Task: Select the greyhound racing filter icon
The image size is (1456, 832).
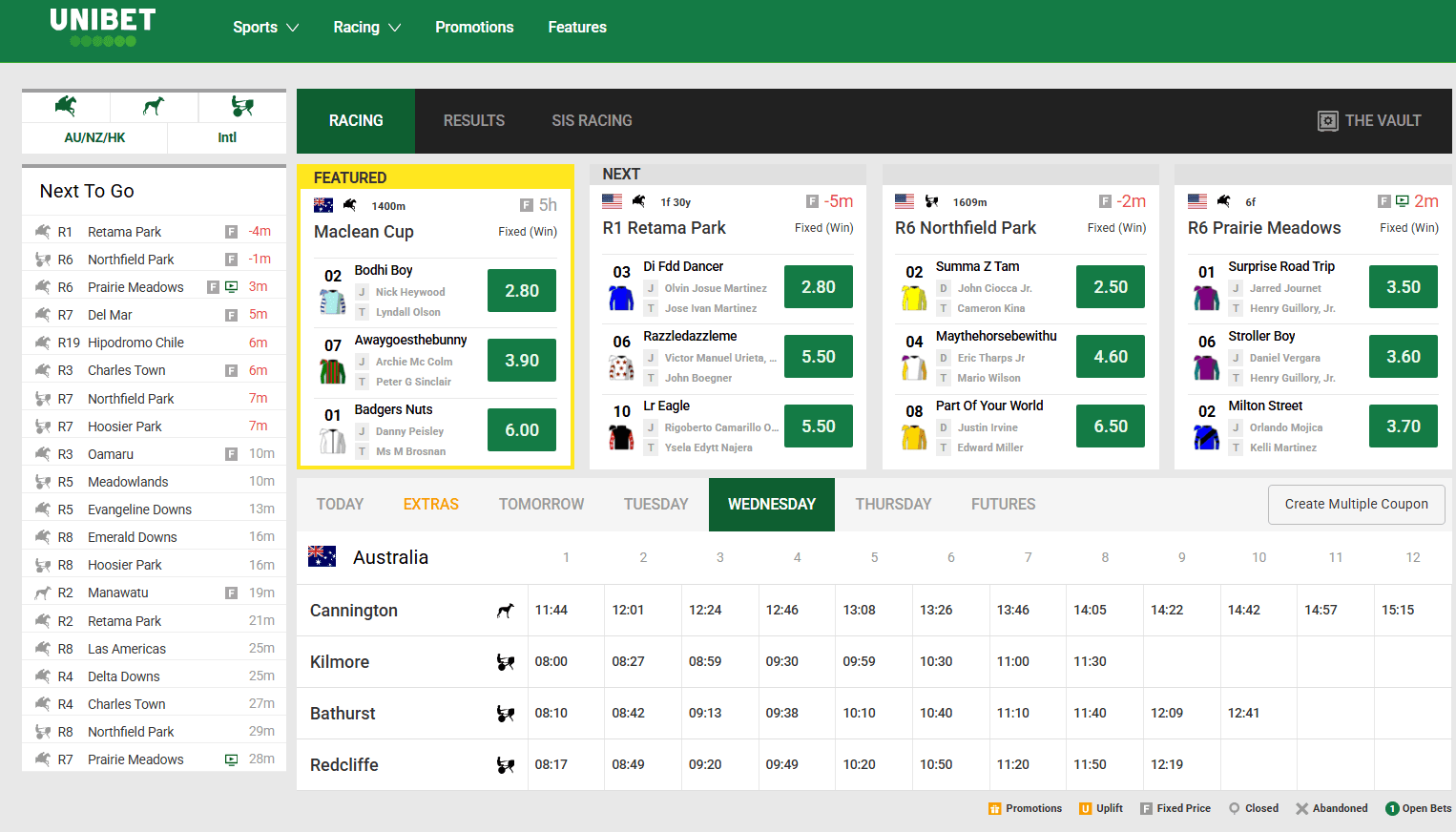Action: (154, 106)
